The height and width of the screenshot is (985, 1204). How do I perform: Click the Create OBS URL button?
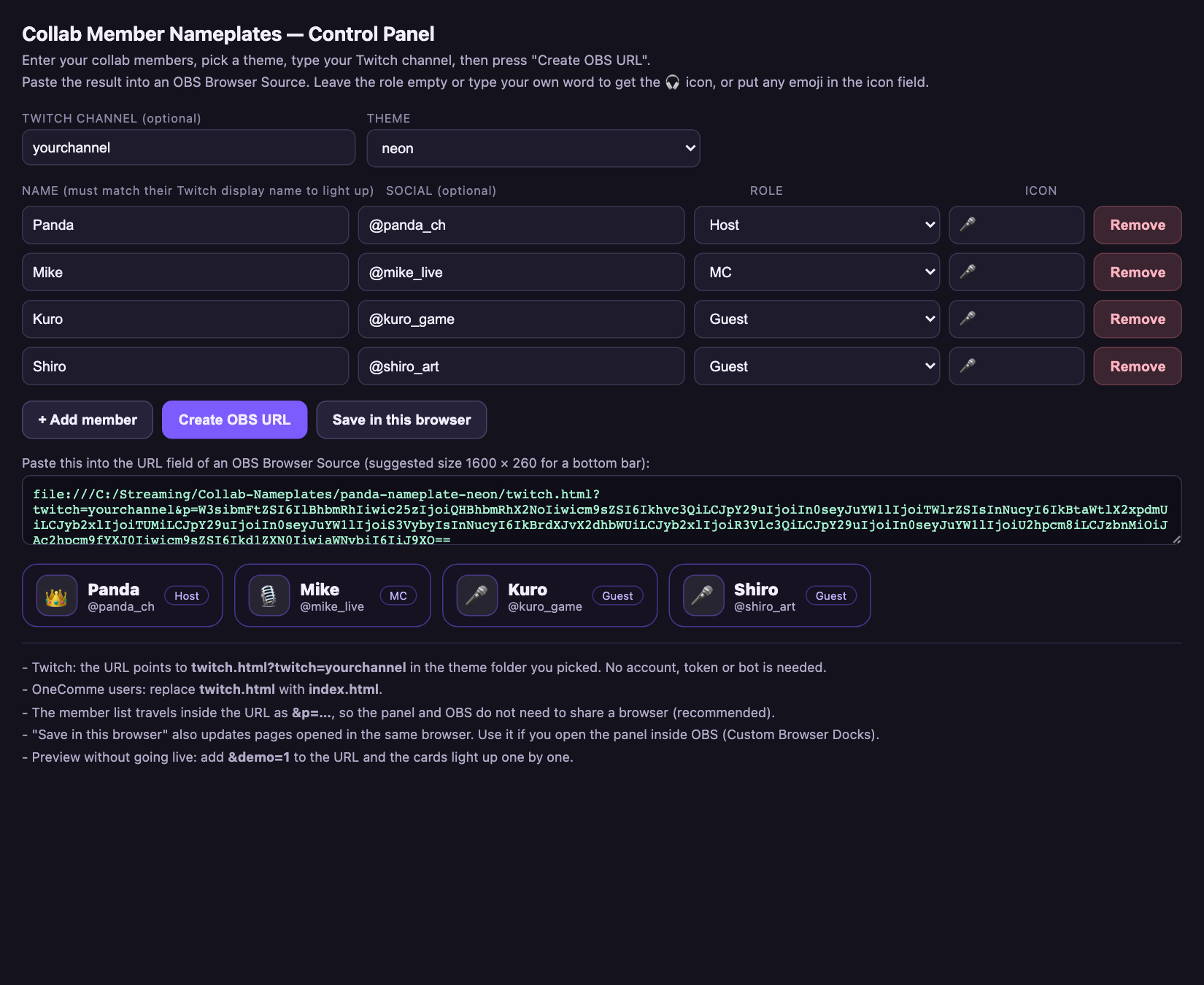point(234,420)
